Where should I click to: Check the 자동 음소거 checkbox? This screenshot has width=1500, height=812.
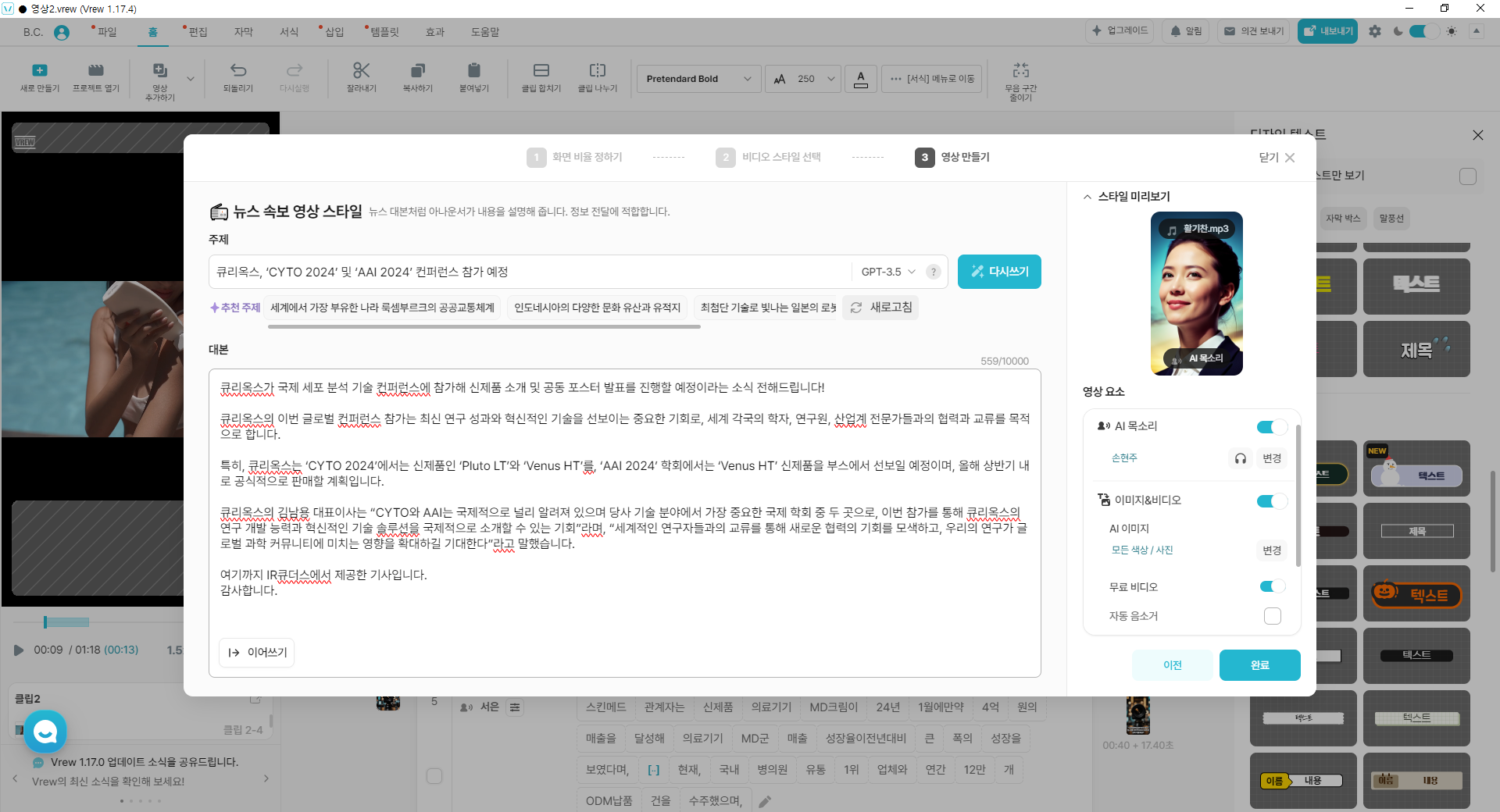pyautogui.click(x=1273, y=616)
